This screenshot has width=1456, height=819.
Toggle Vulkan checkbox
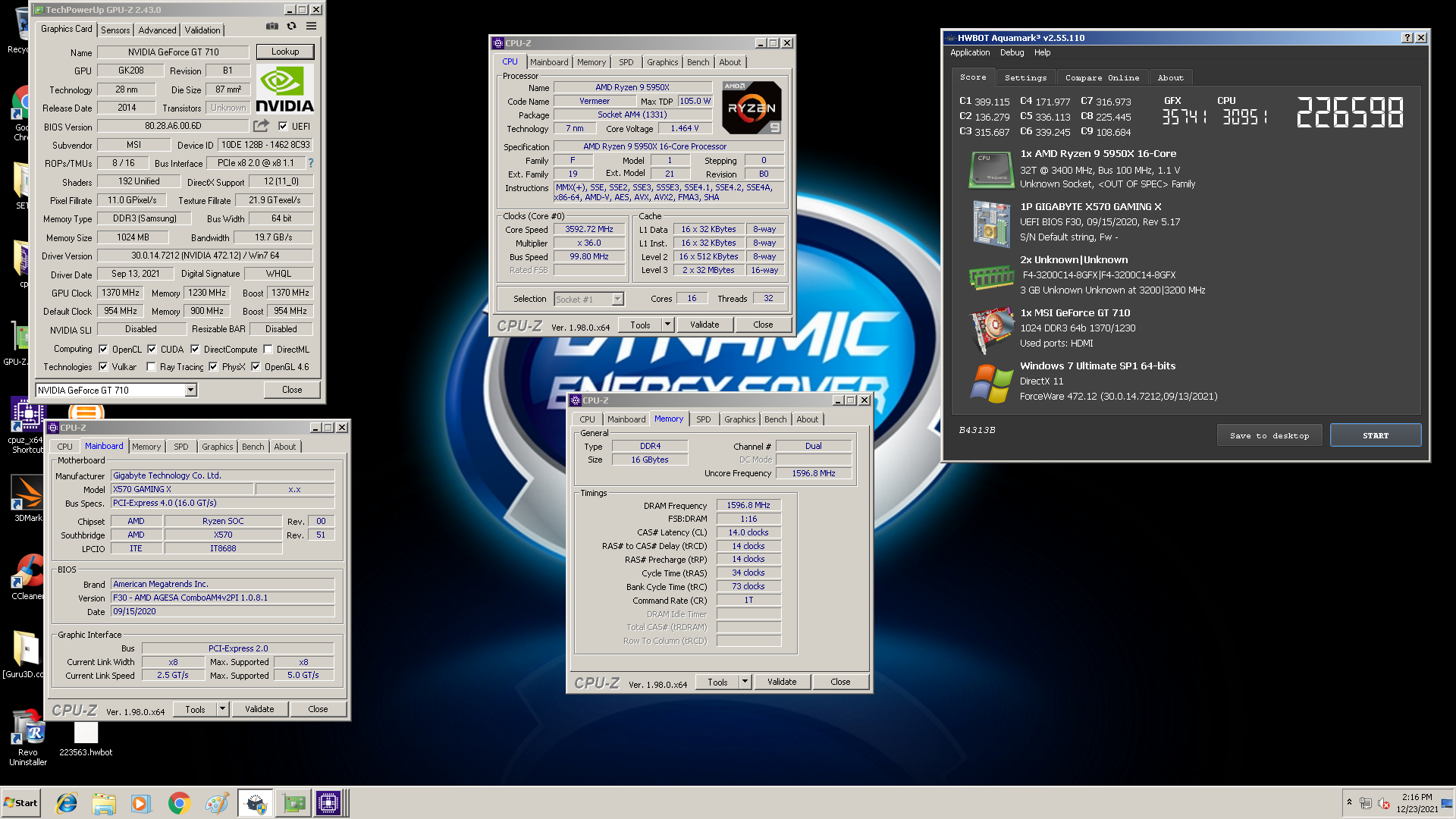tap(103, 366)
